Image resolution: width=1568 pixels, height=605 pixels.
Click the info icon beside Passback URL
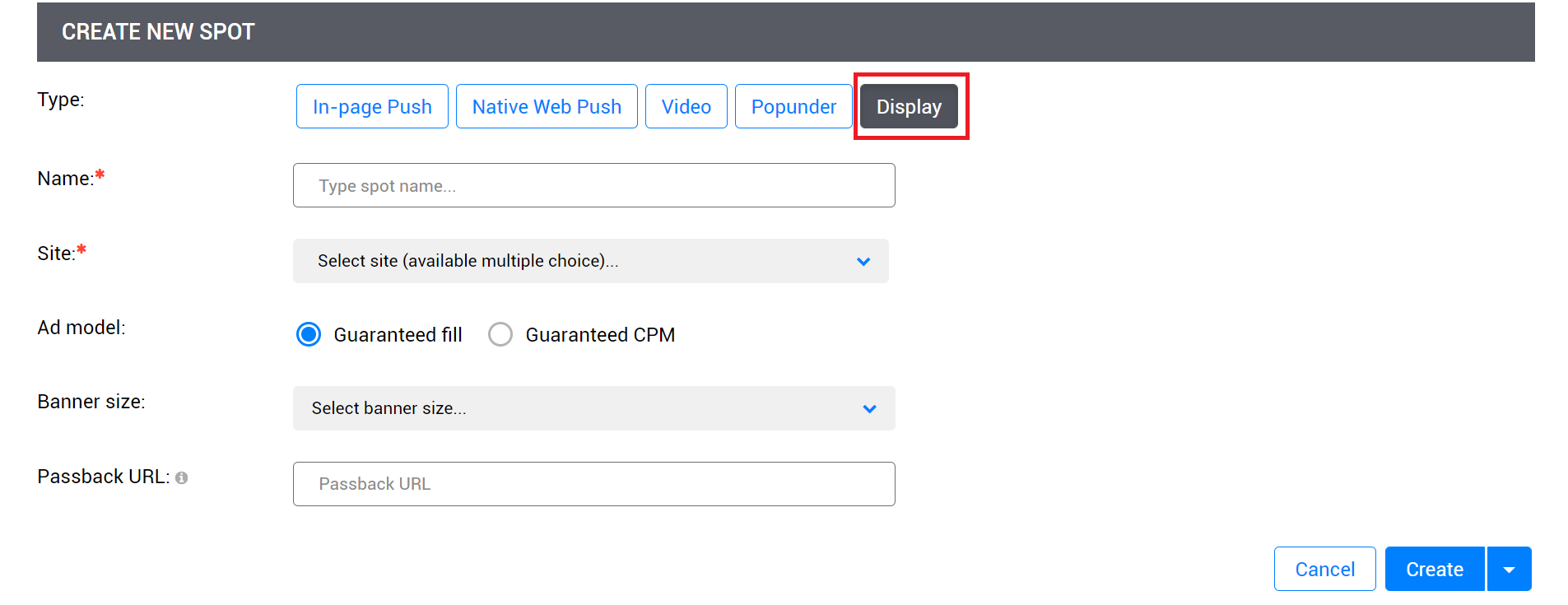[181, 478]
